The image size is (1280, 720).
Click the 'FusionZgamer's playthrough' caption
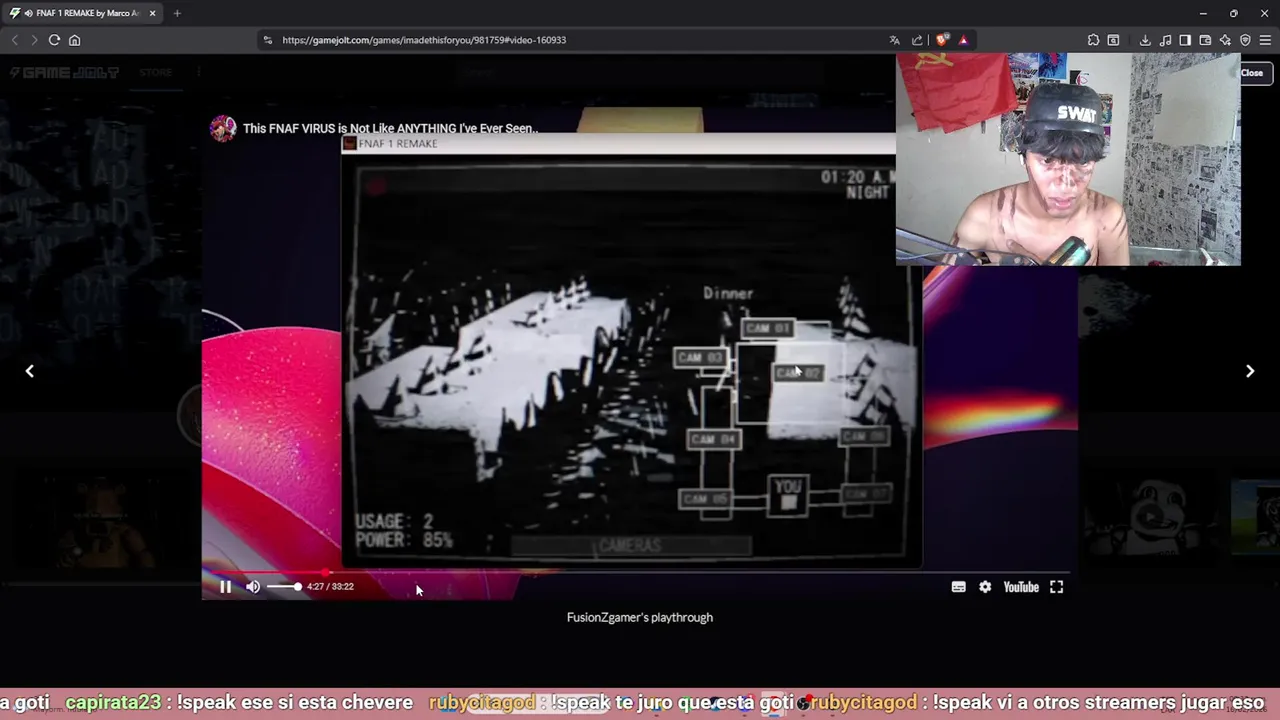pos(640,617)
